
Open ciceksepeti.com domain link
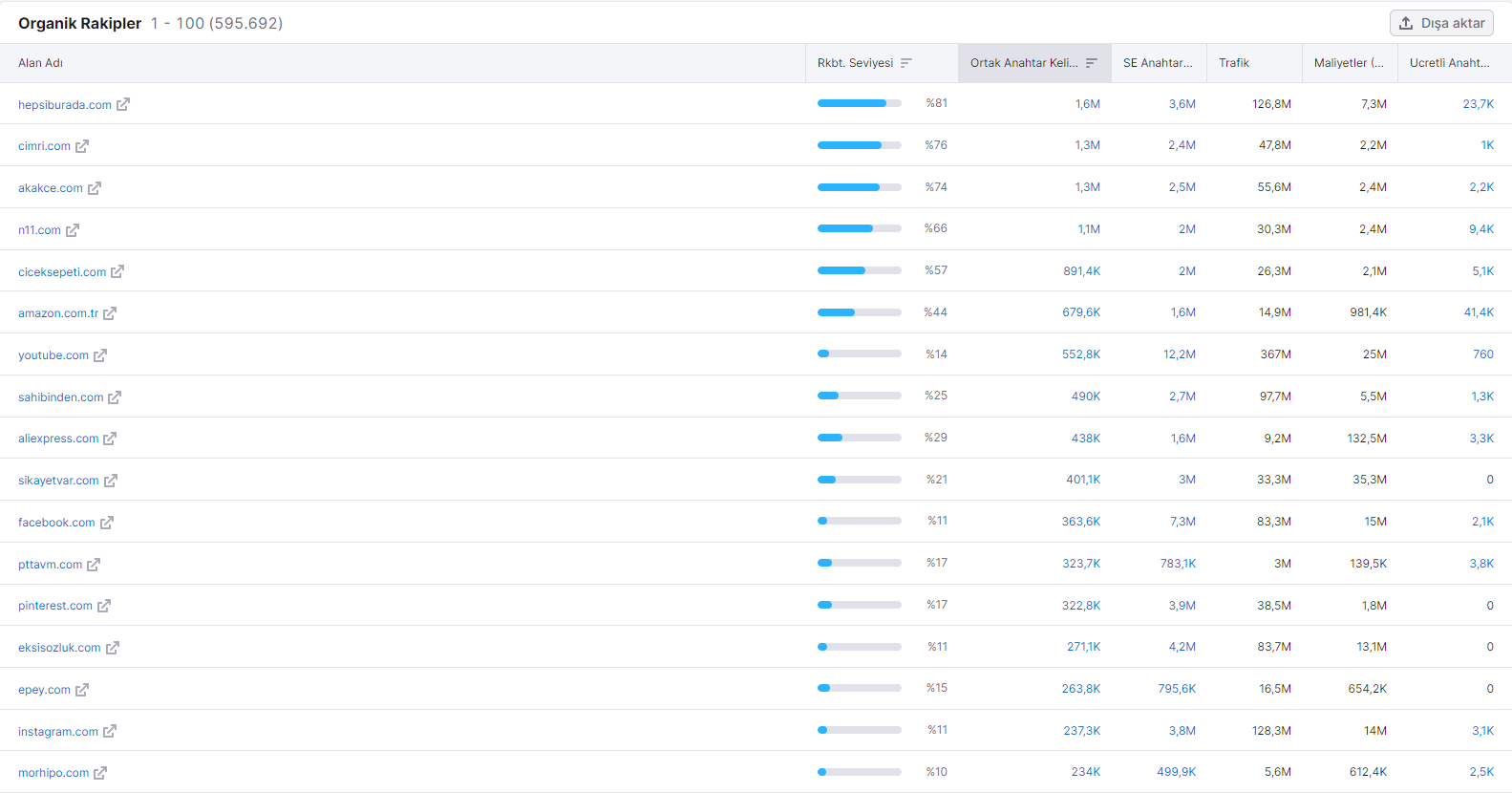(x=62, y=272)
